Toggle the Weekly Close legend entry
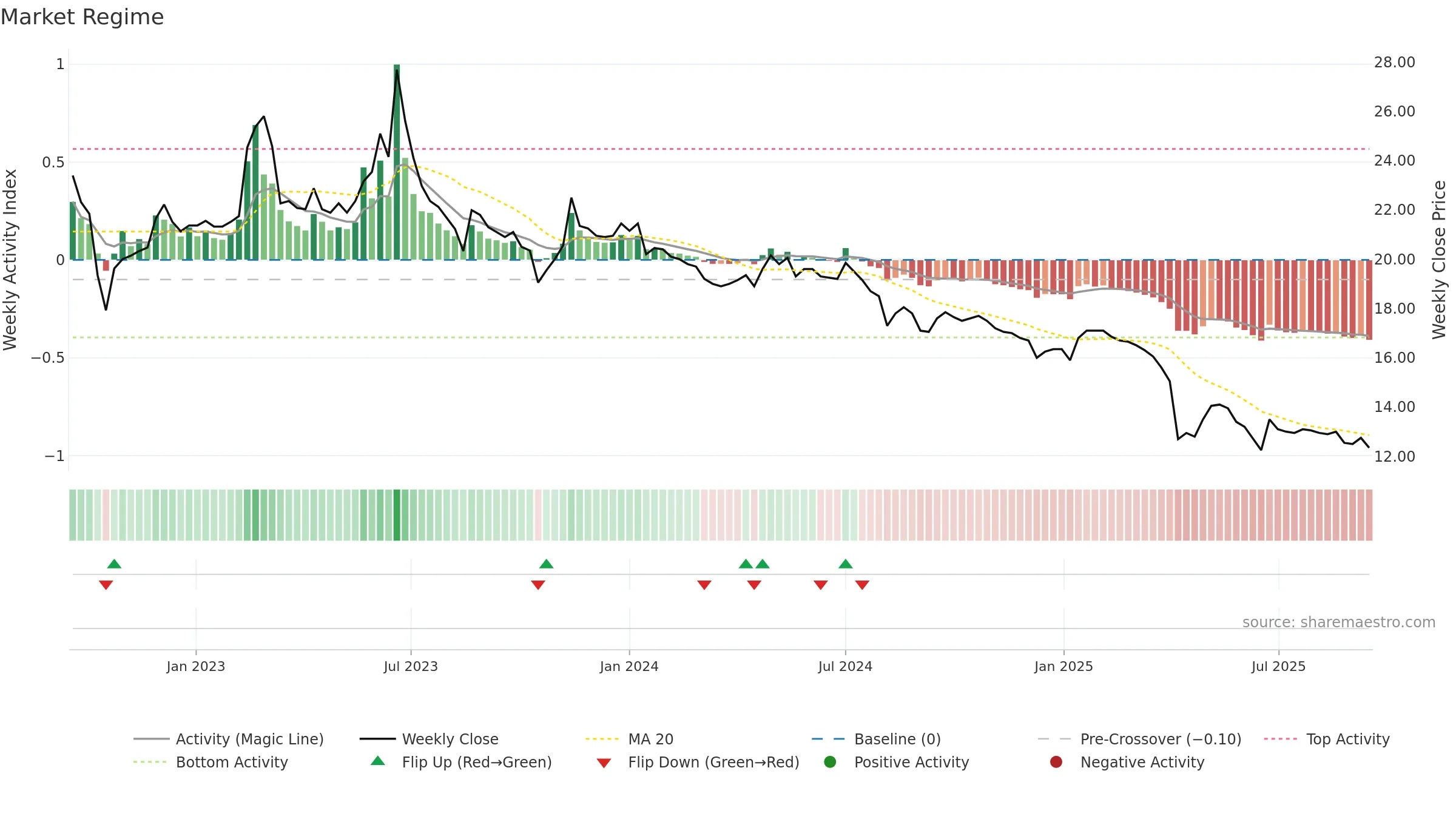 point(429,739)
